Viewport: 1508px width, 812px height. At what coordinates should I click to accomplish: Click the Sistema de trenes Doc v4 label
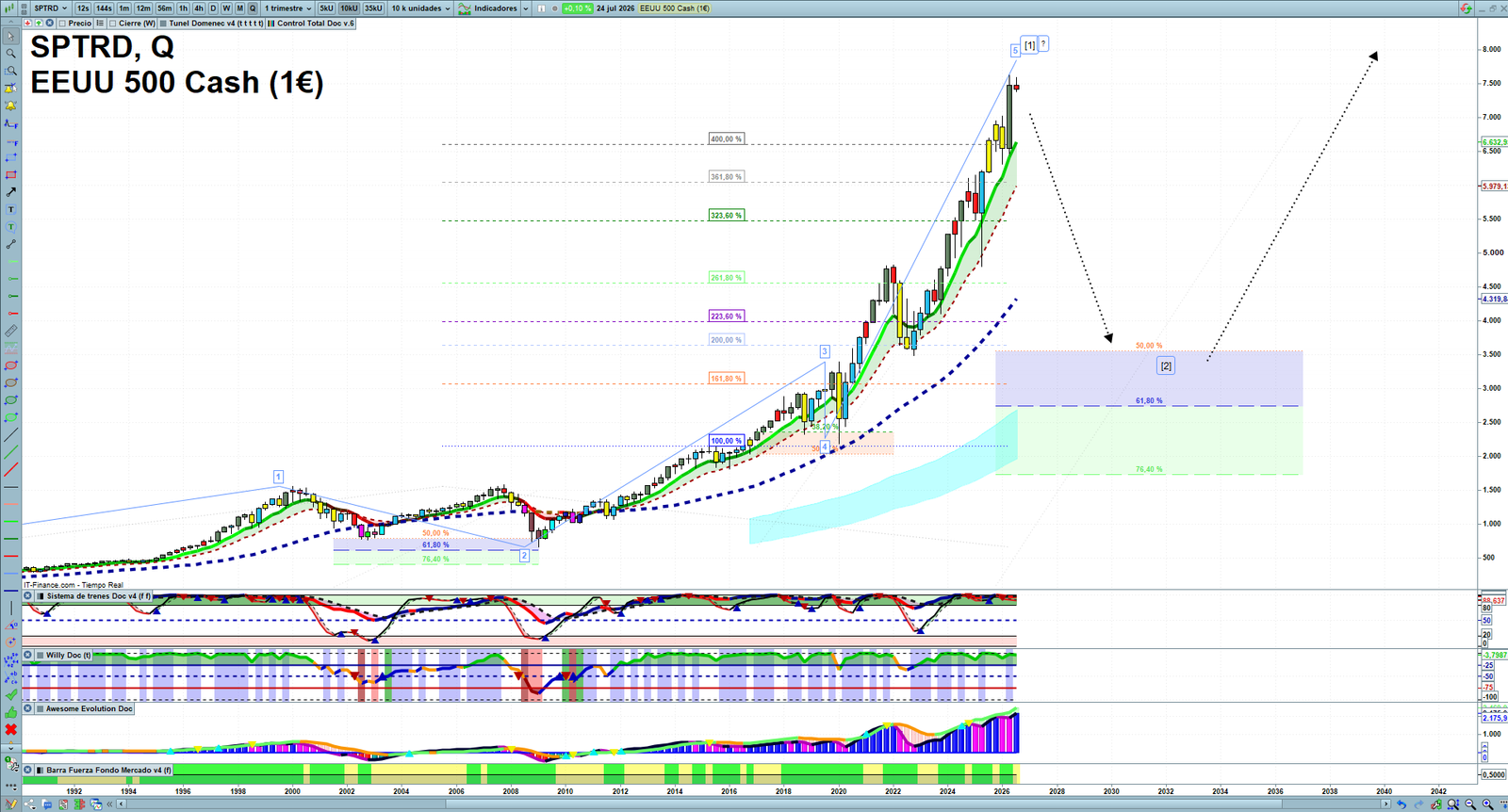98,595
